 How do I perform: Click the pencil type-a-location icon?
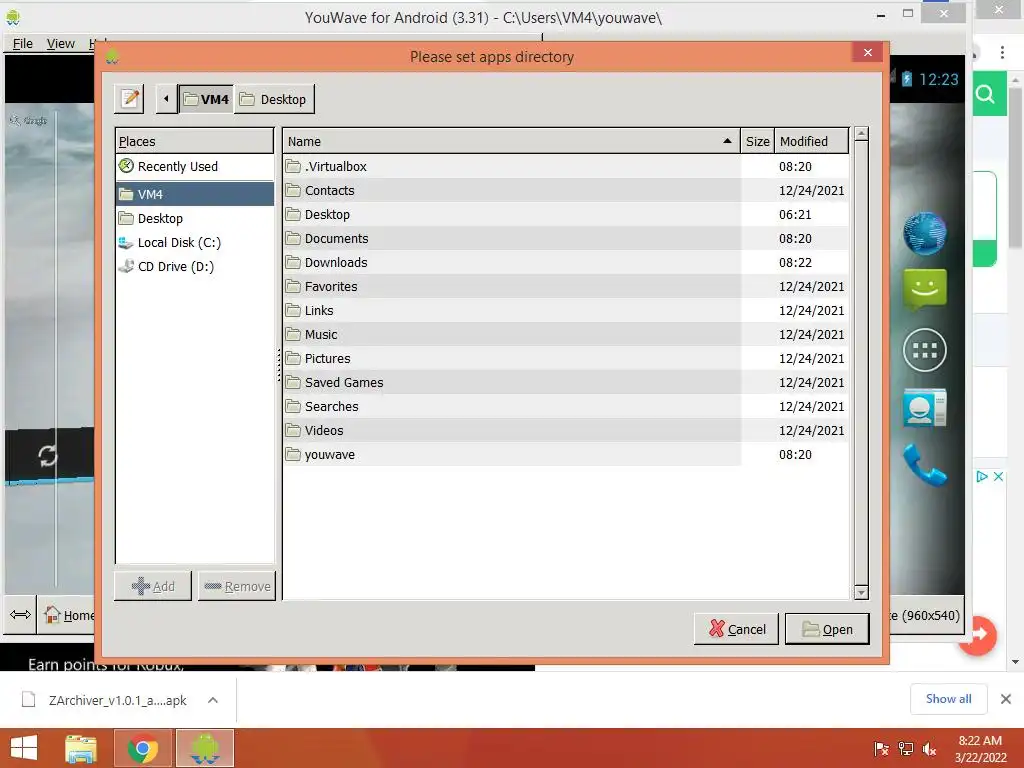coord(129,99)
